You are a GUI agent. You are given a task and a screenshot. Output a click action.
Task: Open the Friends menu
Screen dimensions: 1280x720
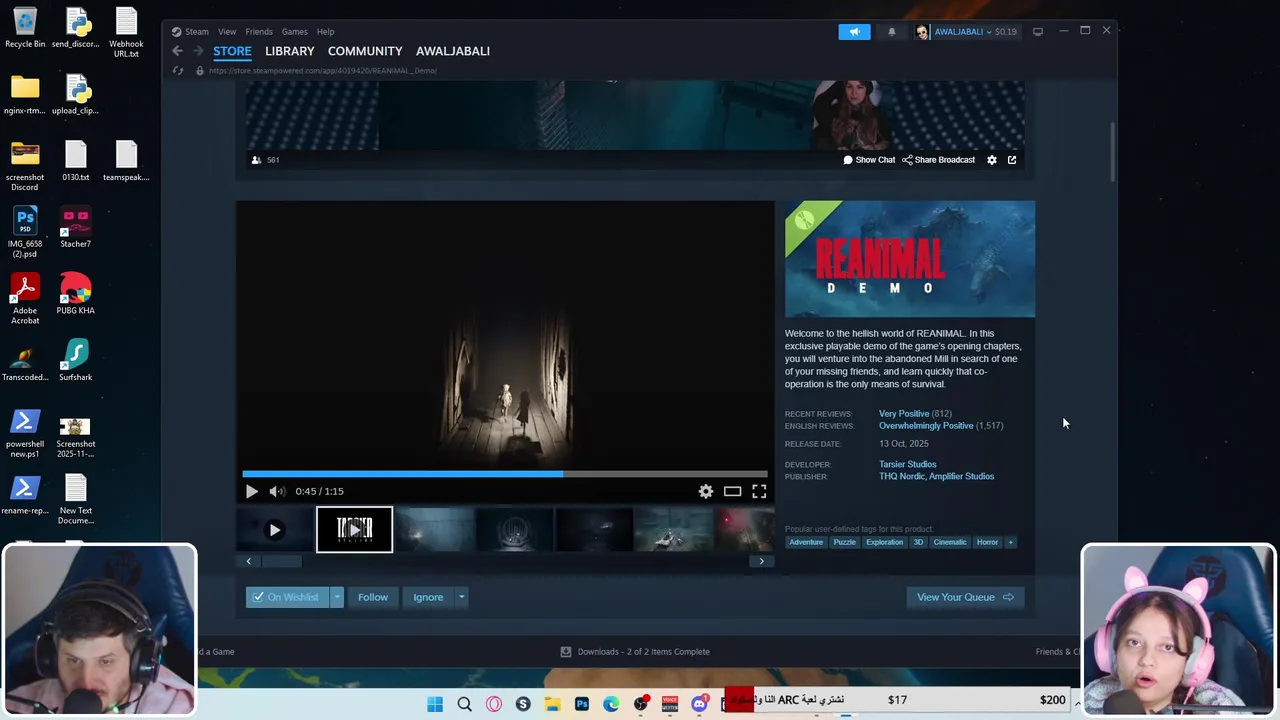pyautogui.click(x=259, y=31)
